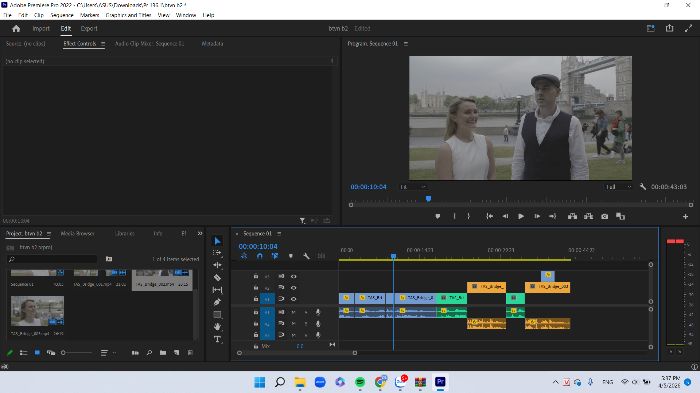Image resolution: width=700 pixels, height=393 pixels.
Task: Solo audio track A1
Action: tap(306, 312)
